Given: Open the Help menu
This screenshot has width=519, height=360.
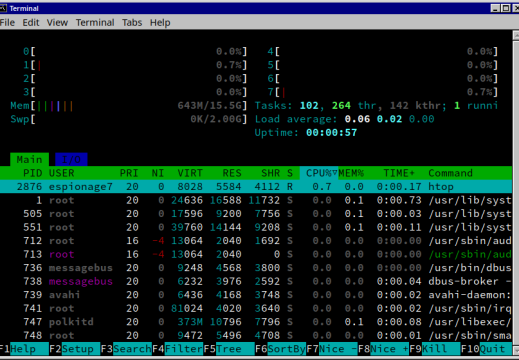Looking at the screenshot, I should [160, 22].
